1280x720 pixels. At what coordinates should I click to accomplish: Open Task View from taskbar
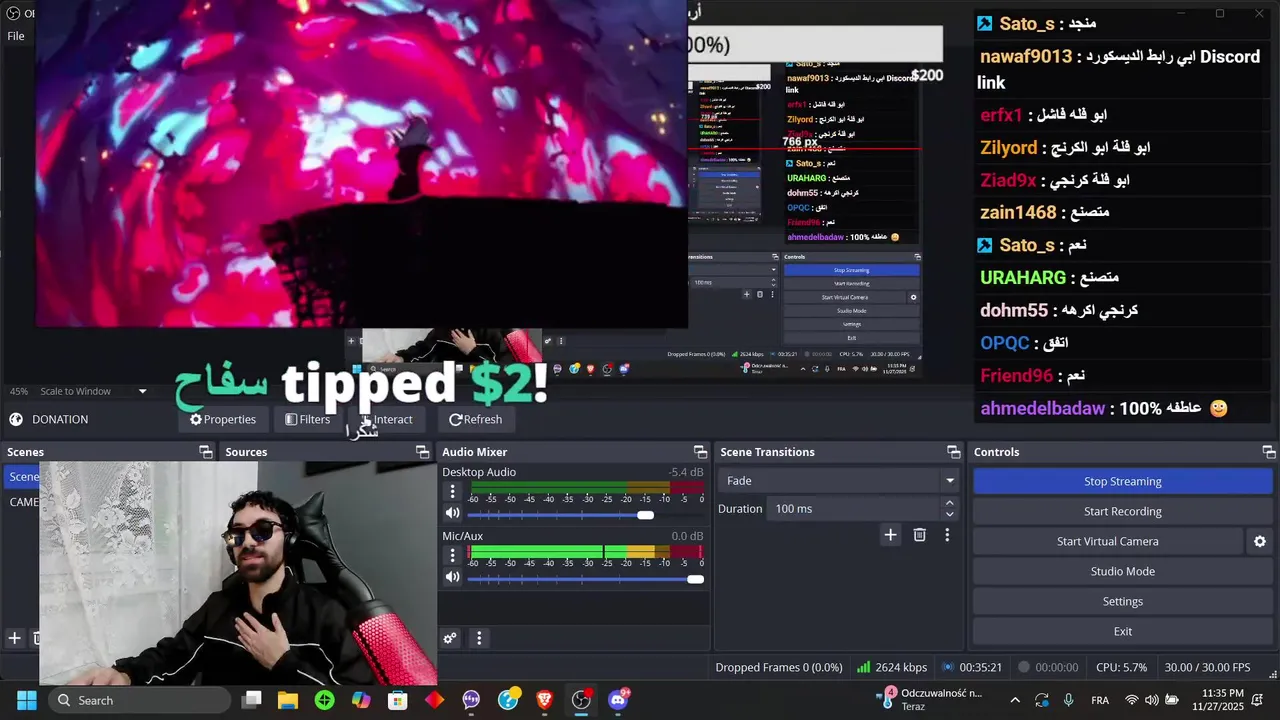point(252,700)
